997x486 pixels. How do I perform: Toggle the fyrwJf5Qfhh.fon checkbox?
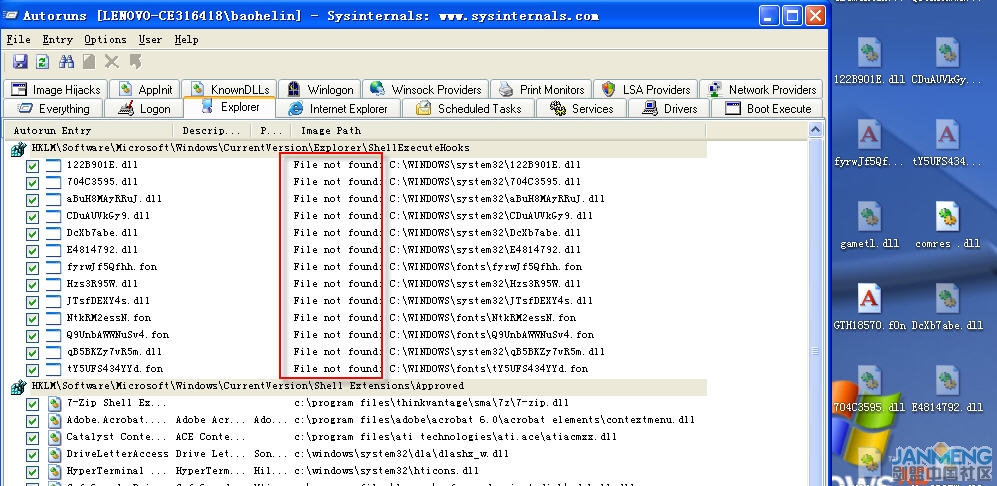pos(32,268)
